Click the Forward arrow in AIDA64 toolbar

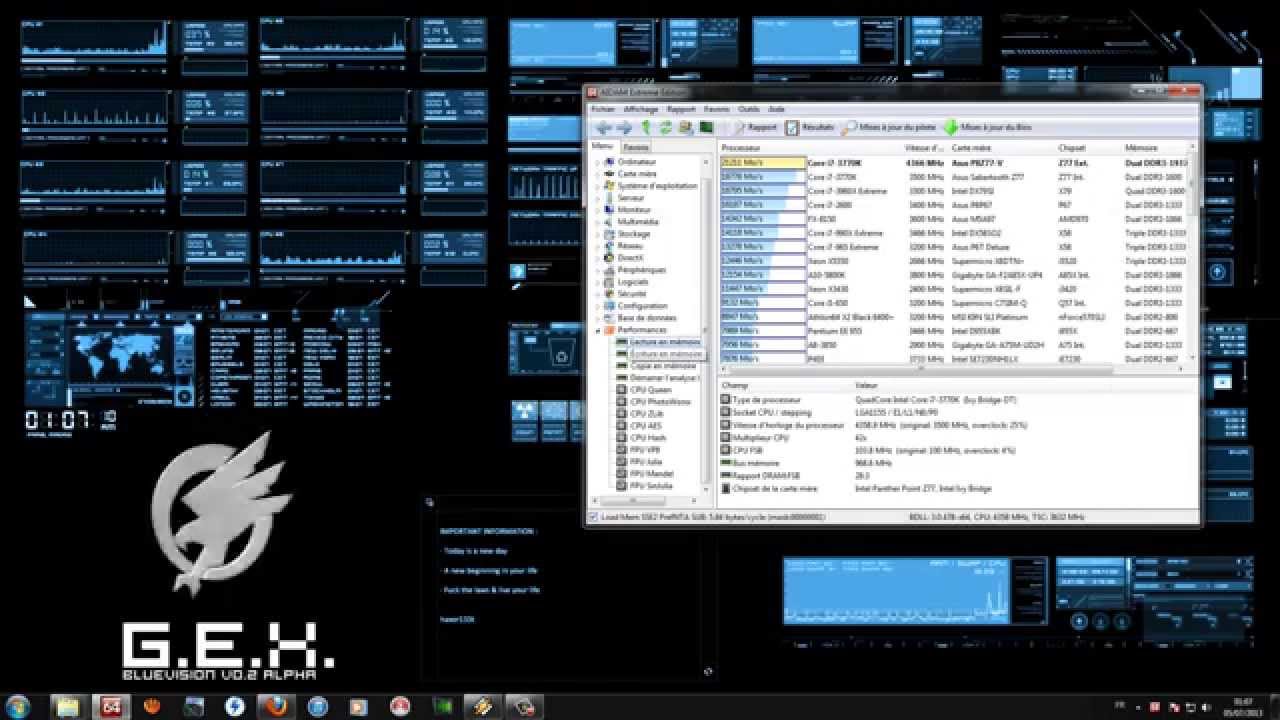pyautogui.click(x=624, y=128)
